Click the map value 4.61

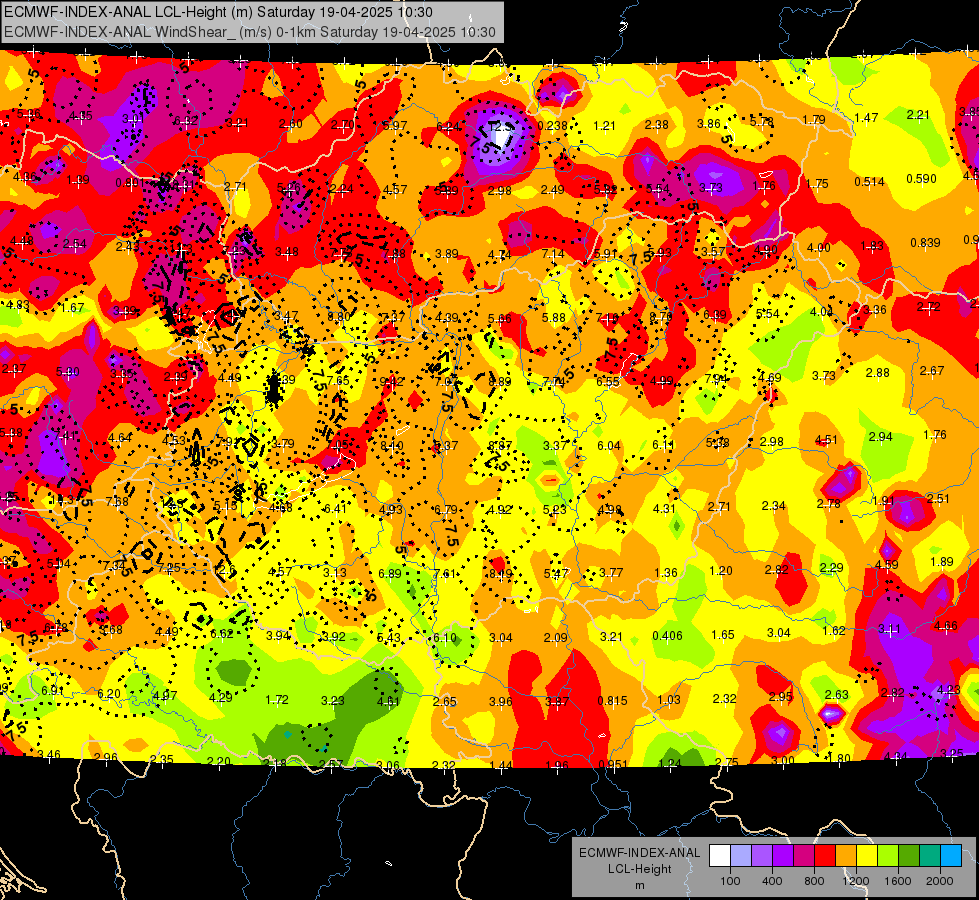click(x=388, y=701)
